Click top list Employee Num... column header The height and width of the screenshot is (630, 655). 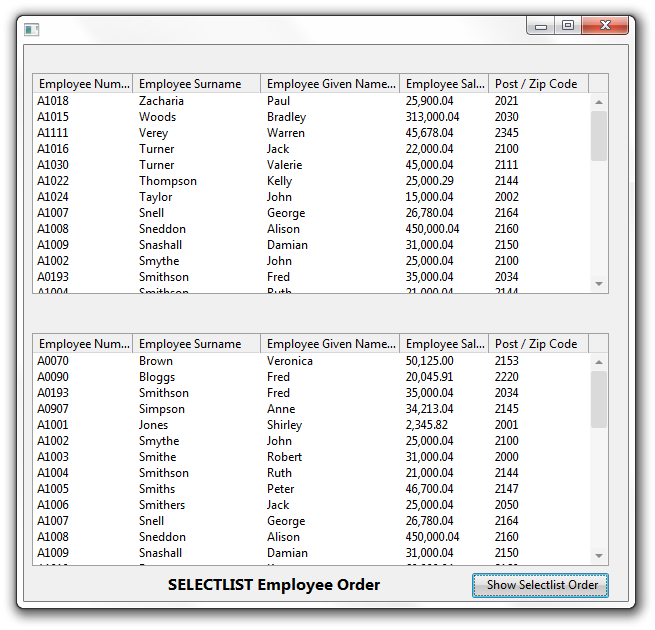(83, 84)
